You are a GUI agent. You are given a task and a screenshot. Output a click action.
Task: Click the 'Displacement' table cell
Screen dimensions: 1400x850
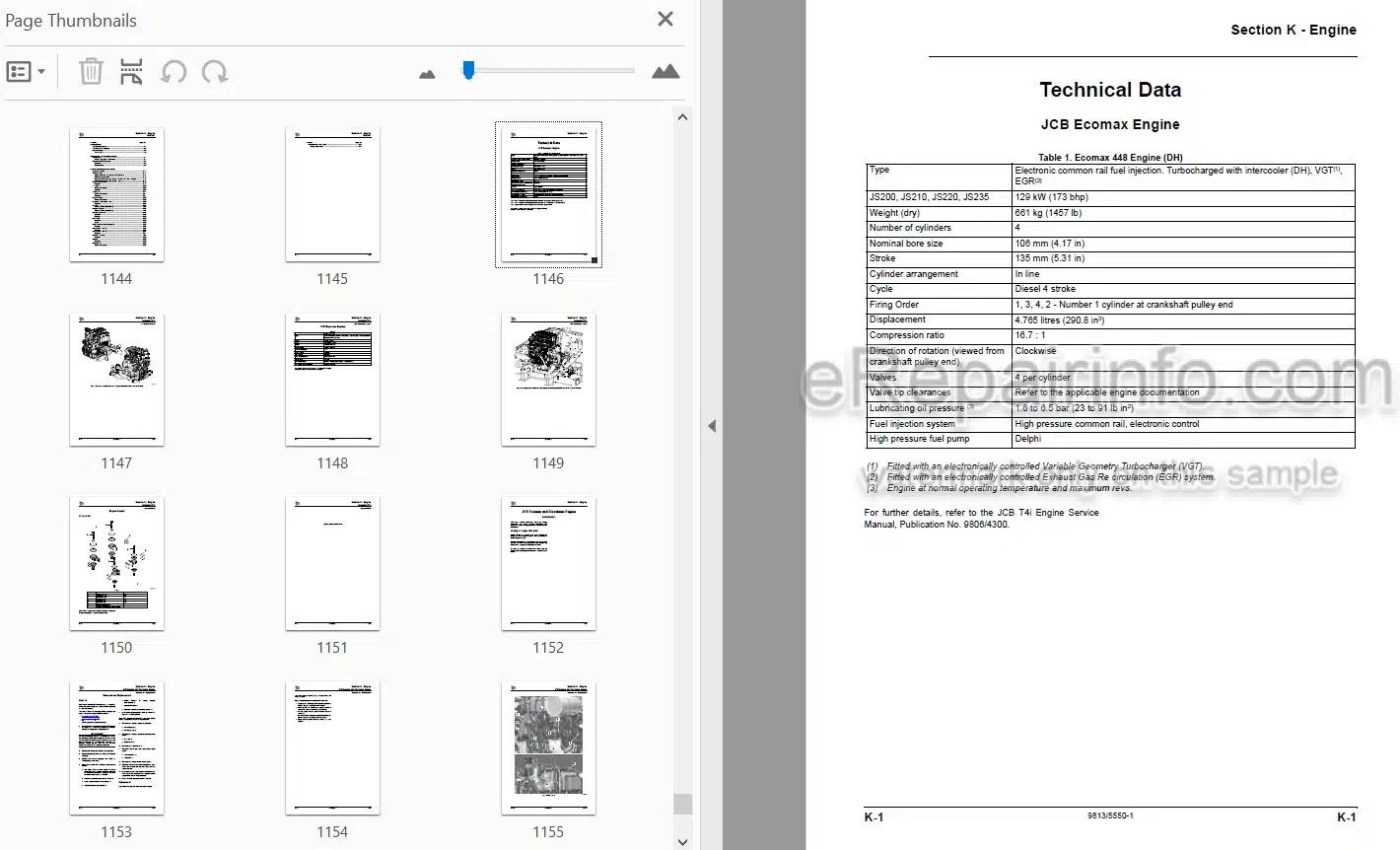point(897,319)
